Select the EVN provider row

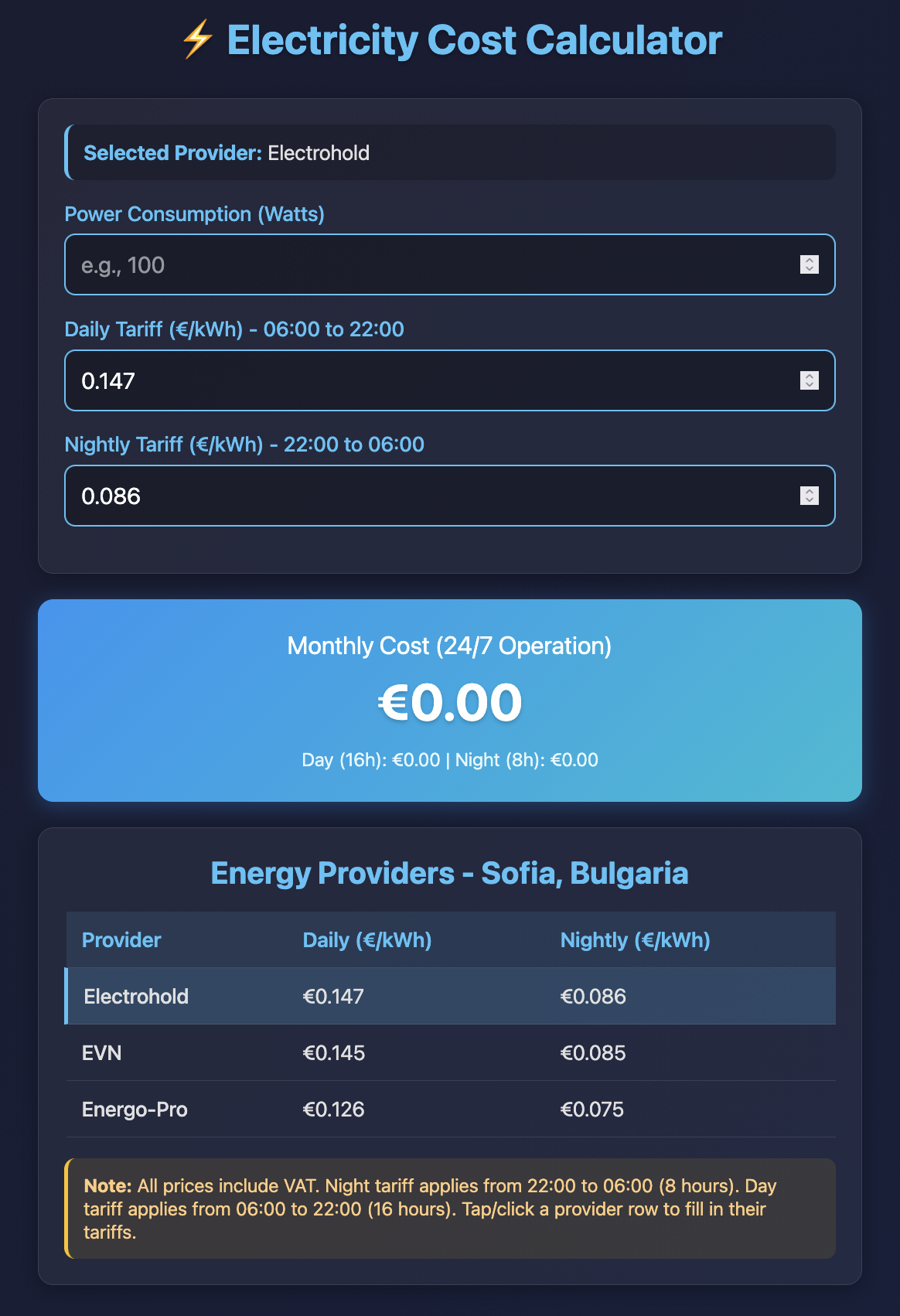pos(450,1052)
